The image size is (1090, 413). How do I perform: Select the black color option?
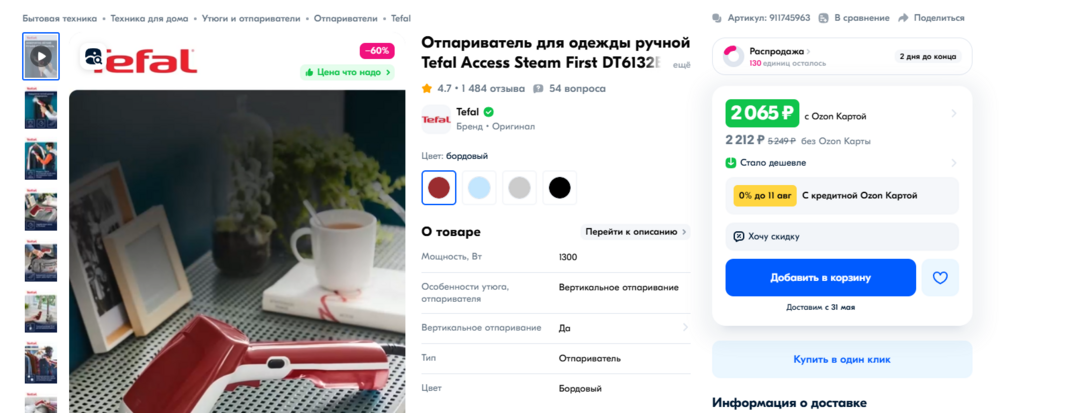(560, 188)
